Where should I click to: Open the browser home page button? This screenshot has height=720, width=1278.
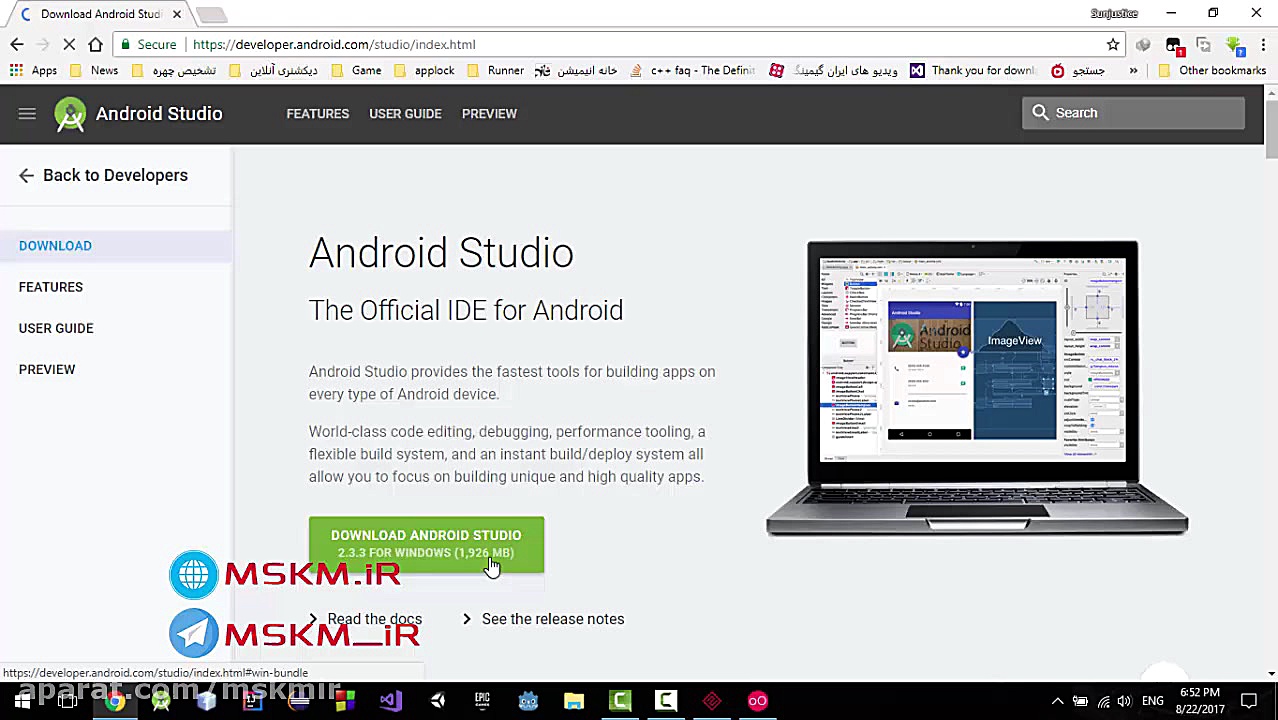[x=95, y=44]
